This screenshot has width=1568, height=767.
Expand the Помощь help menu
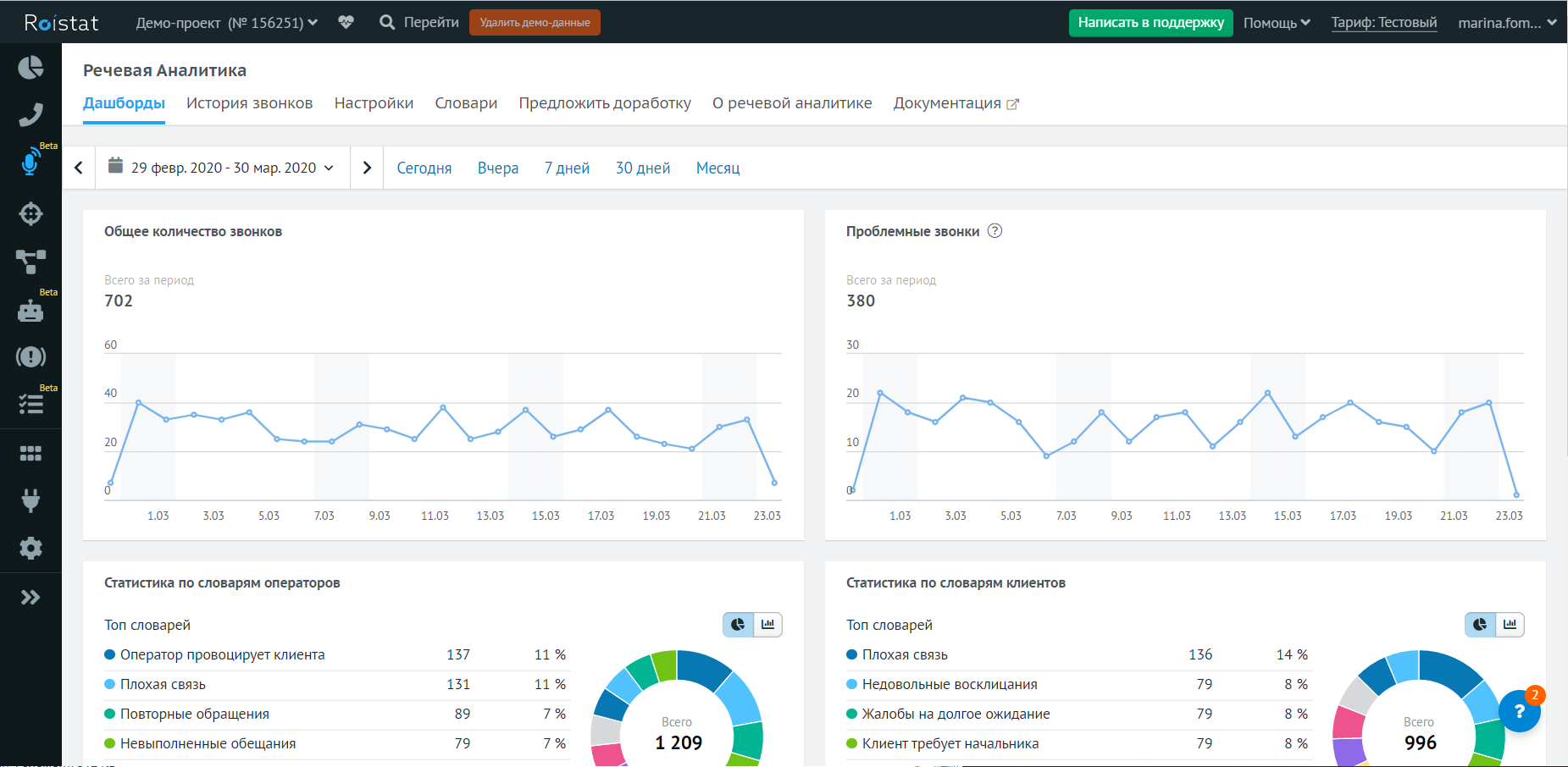[1276, 23]
